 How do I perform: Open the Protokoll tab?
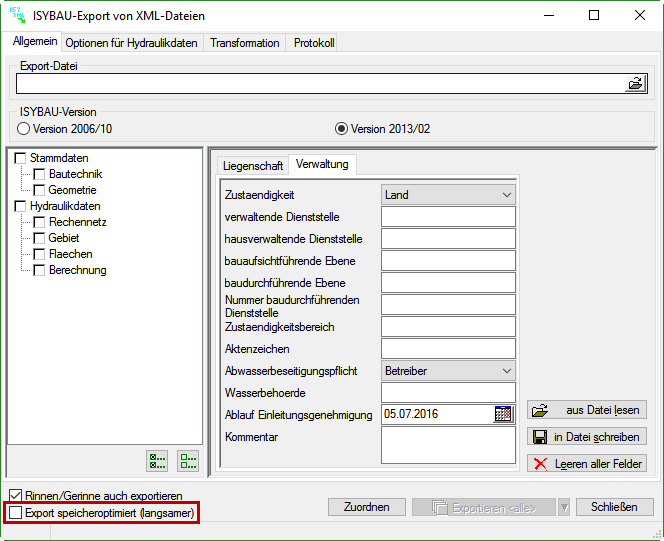click(314, 43)
